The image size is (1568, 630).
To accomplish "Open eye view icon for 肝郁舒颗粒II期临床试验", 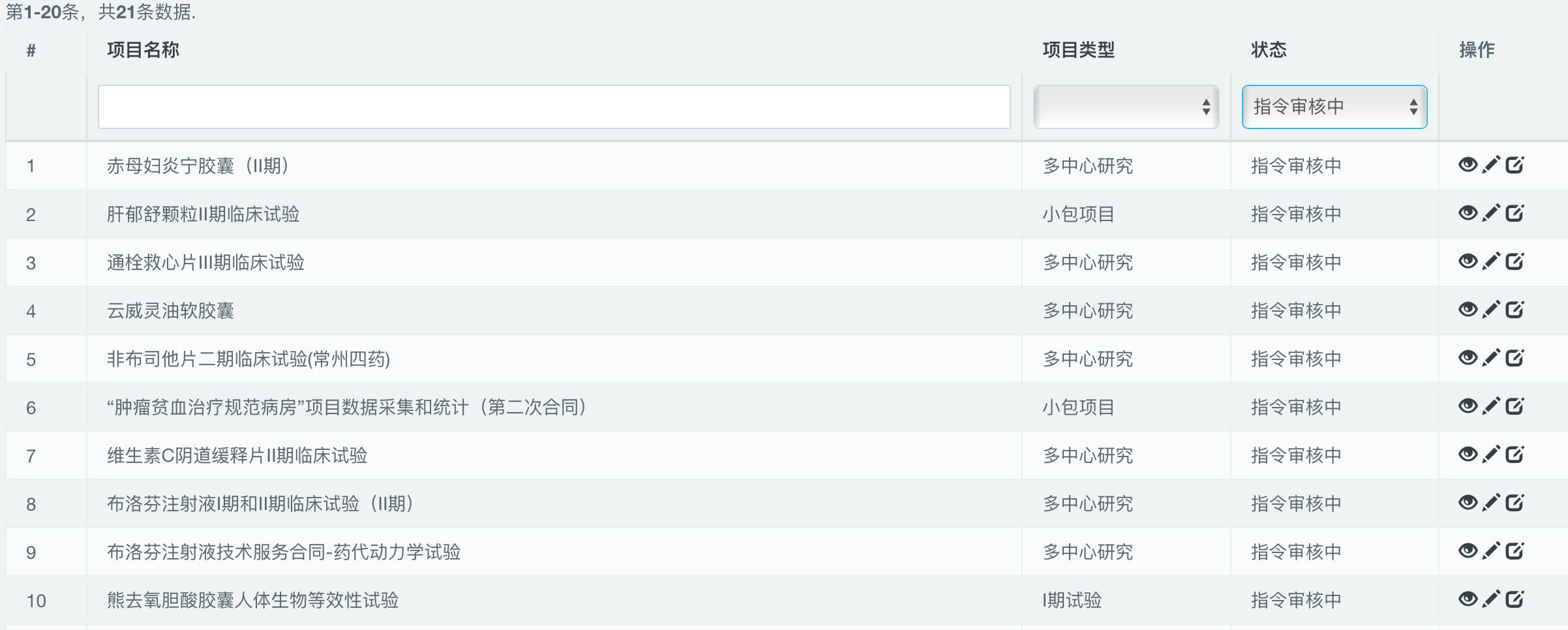I will point(1468,213).
